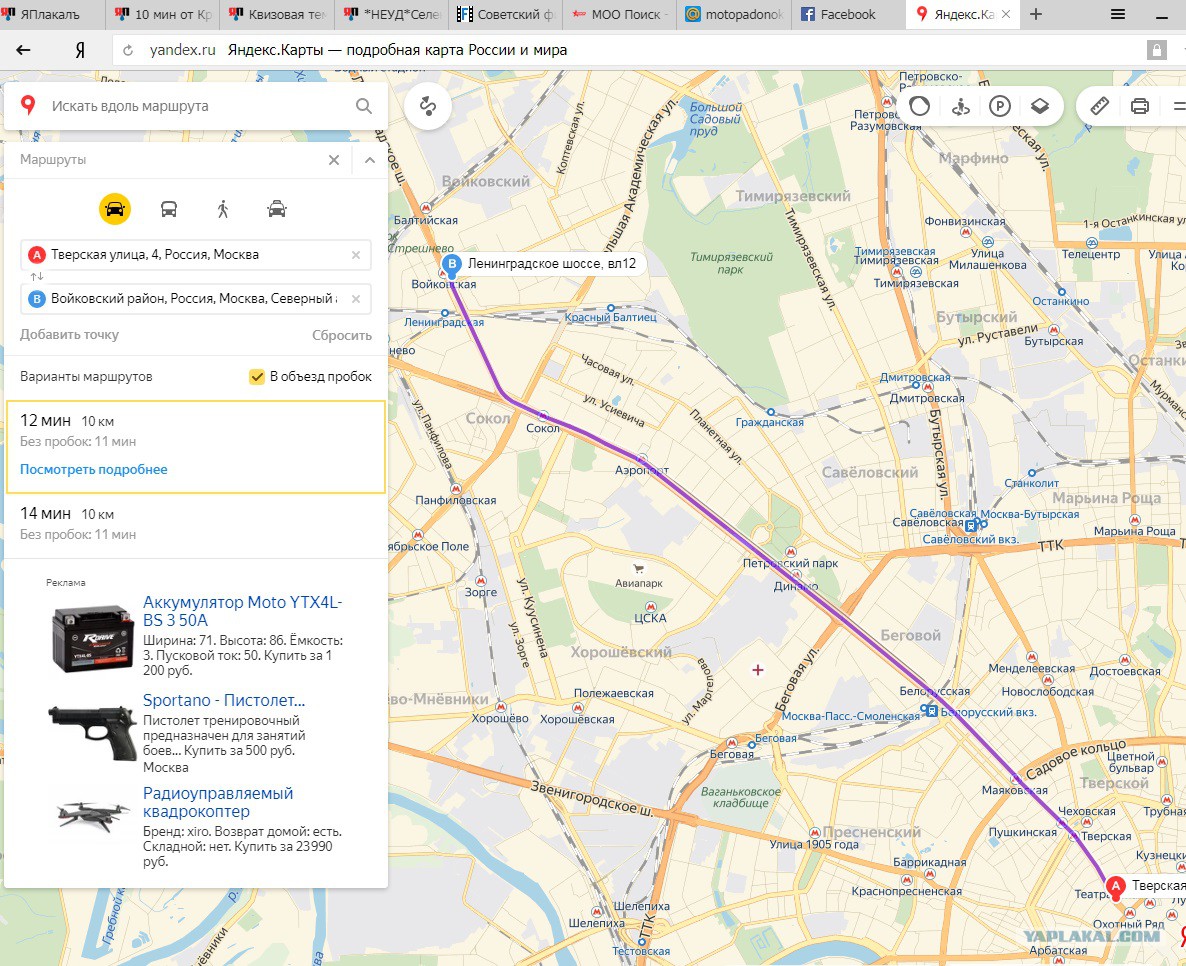This screenshot has height=966, width=1186.
Task: Open browser hamburger menu
Action: click(1118, 14)
